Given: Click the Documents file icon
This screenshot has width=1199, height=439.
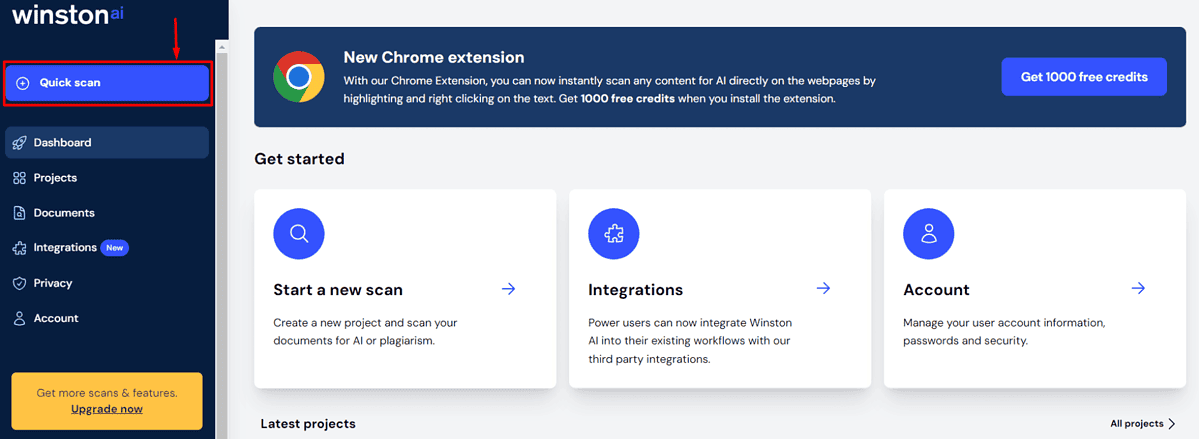Looking at the screenshot, I should point(20,213).
